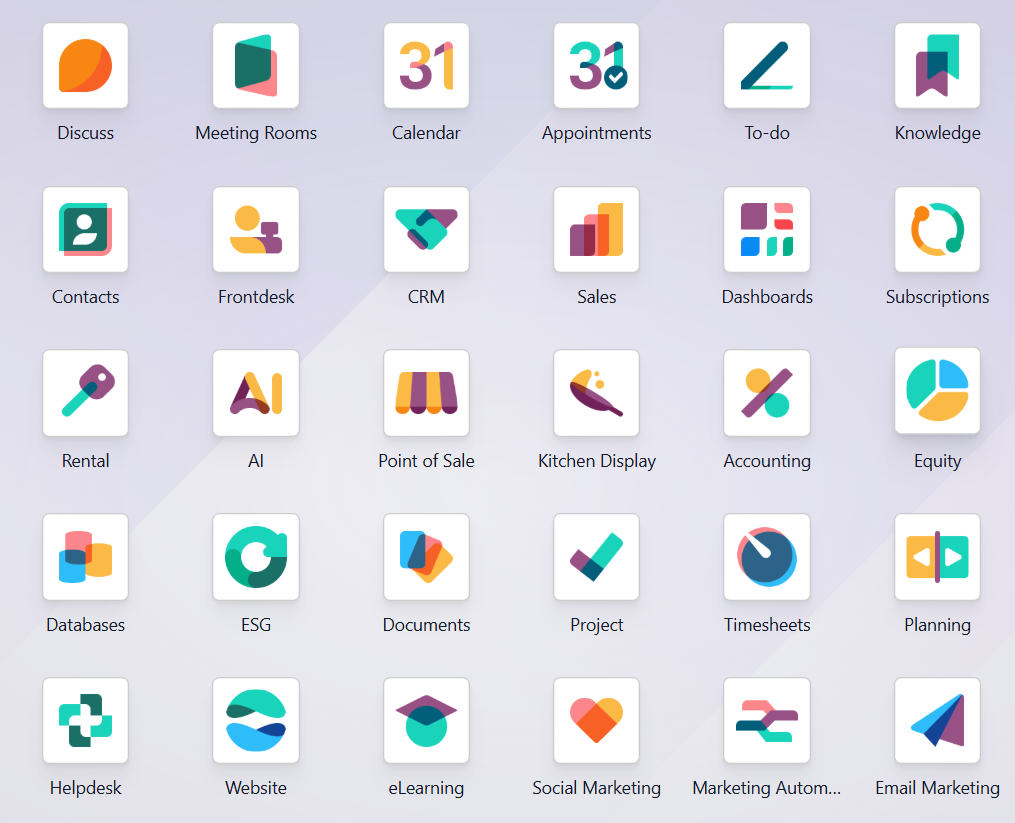Open the Databases app icon
Image resolution: width=1015 pixels, height=823 pixels.
coord(85,557)
